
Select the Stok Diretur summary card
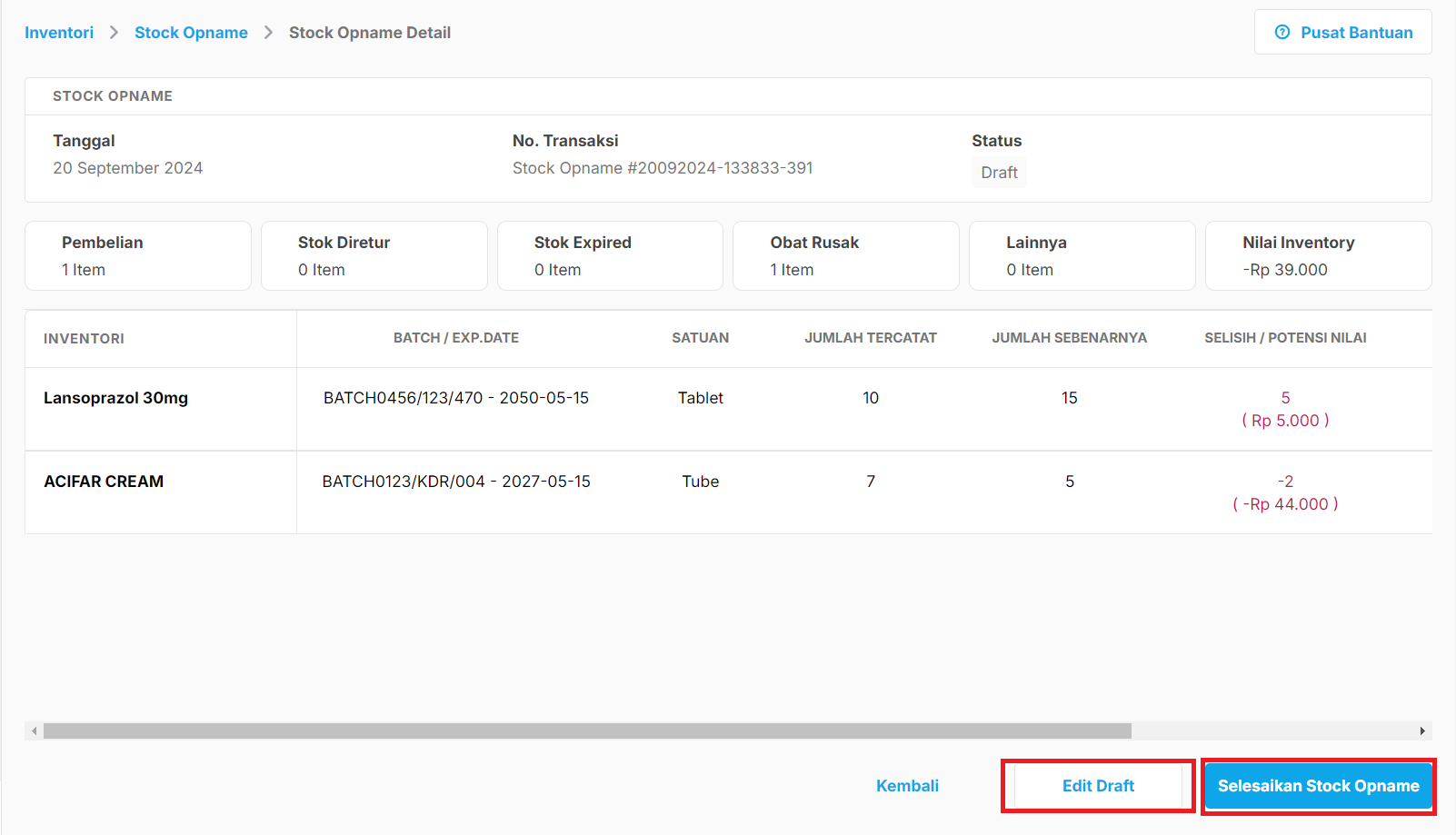point(374,256)
